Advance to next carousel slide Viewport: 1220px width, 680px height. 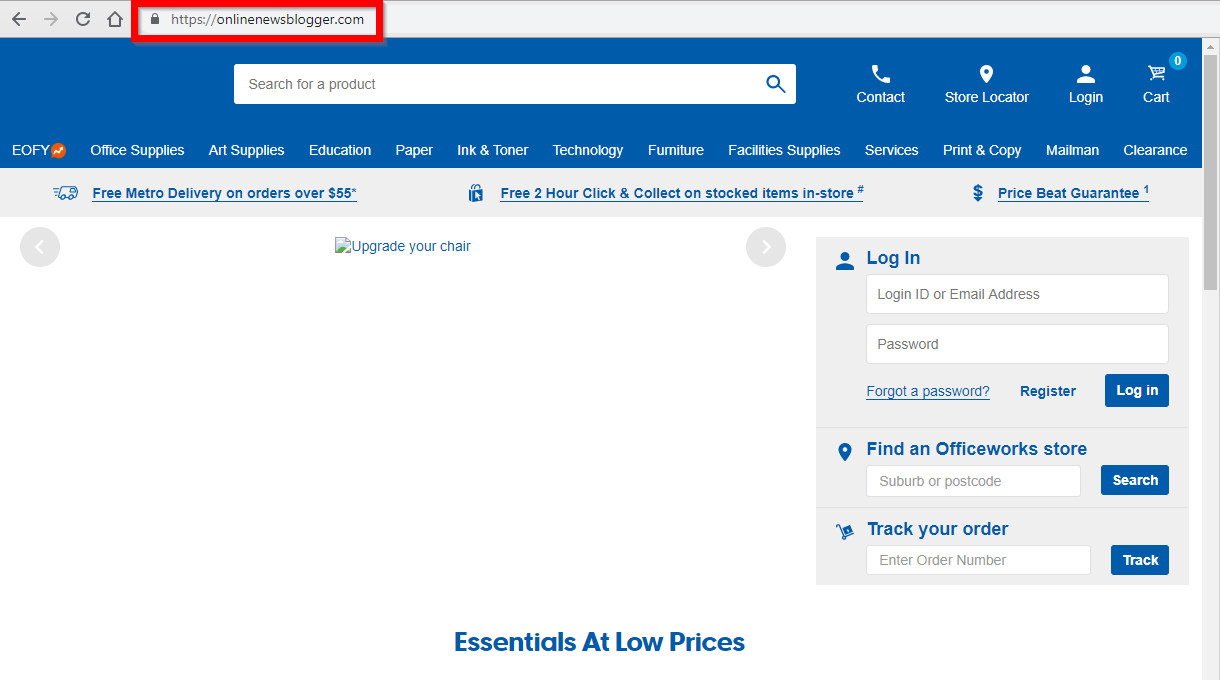coord(766,247)
